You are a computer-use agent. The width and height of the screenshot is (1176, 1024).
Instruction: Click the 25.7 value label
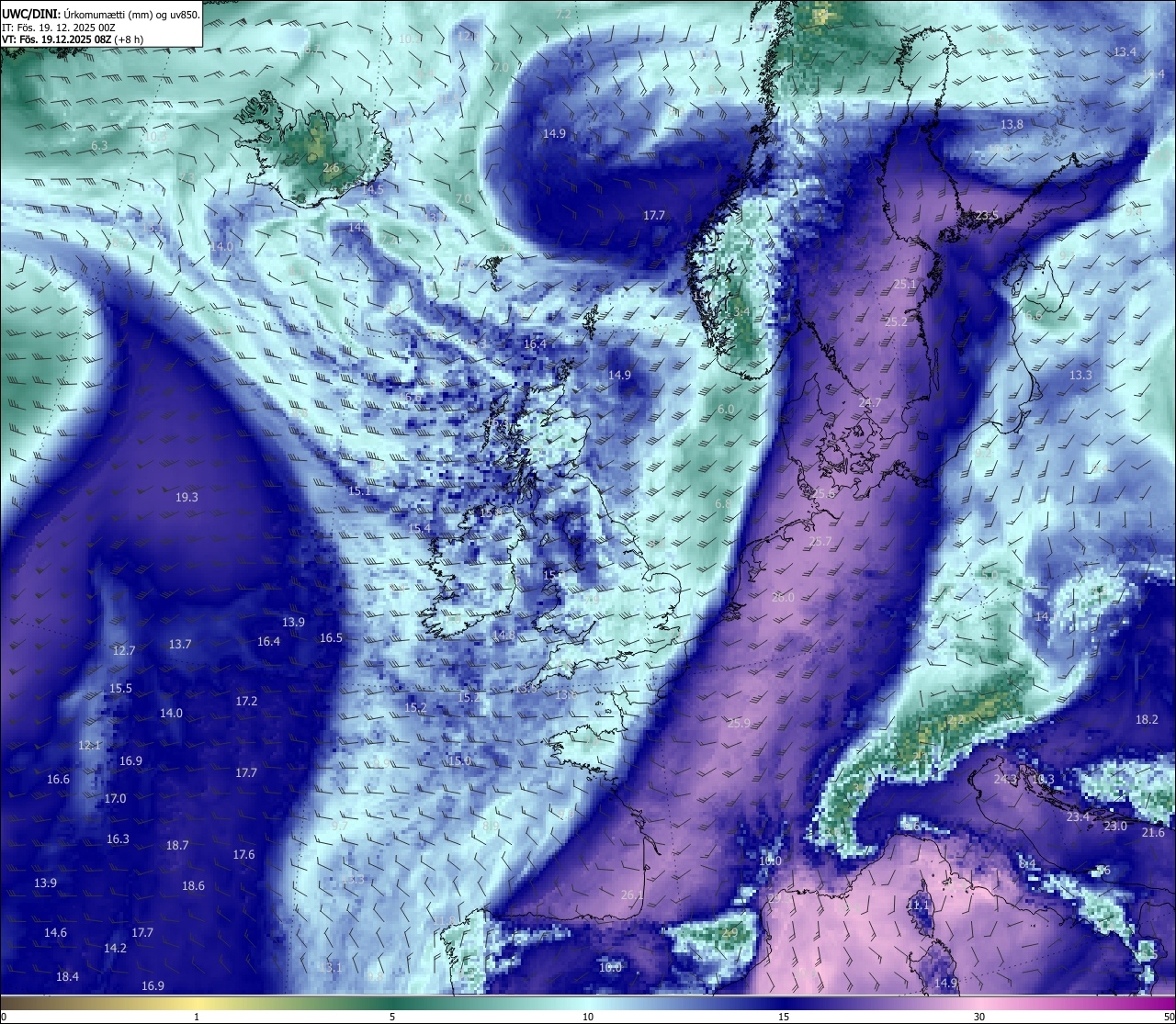[820, 541]
